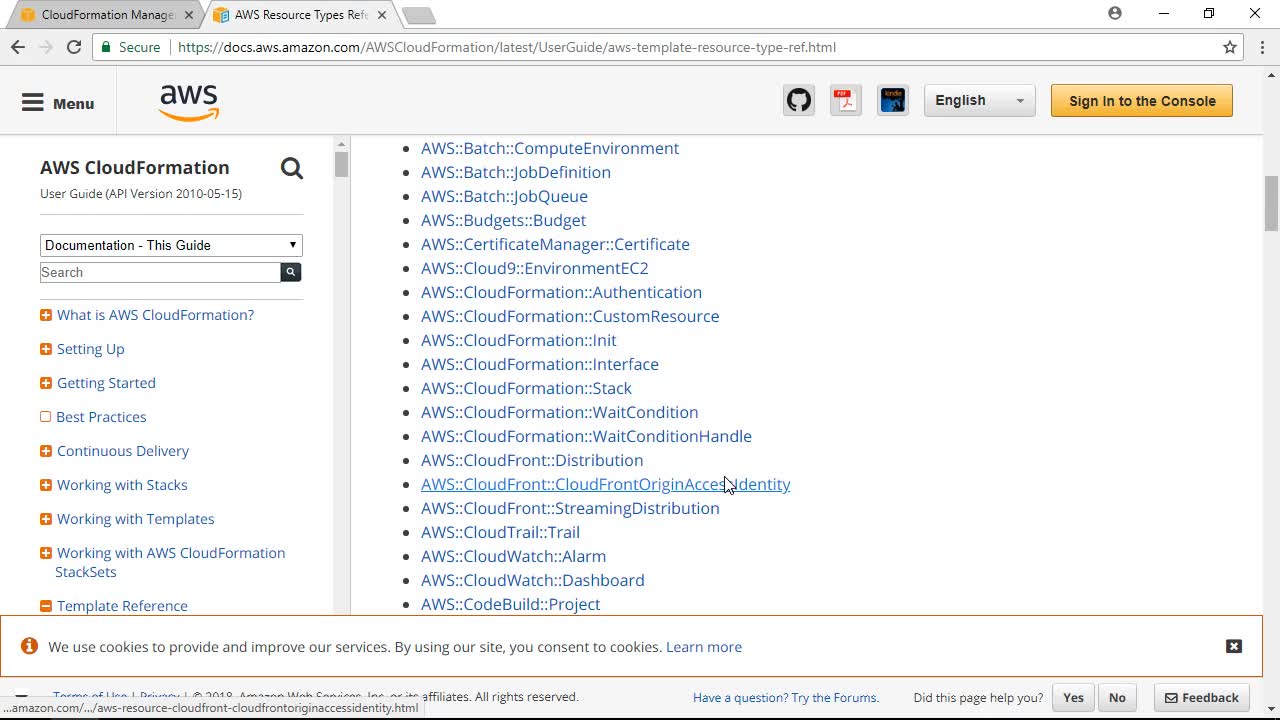
Task: Click the browser address bar URL
Action: [507, 47]
